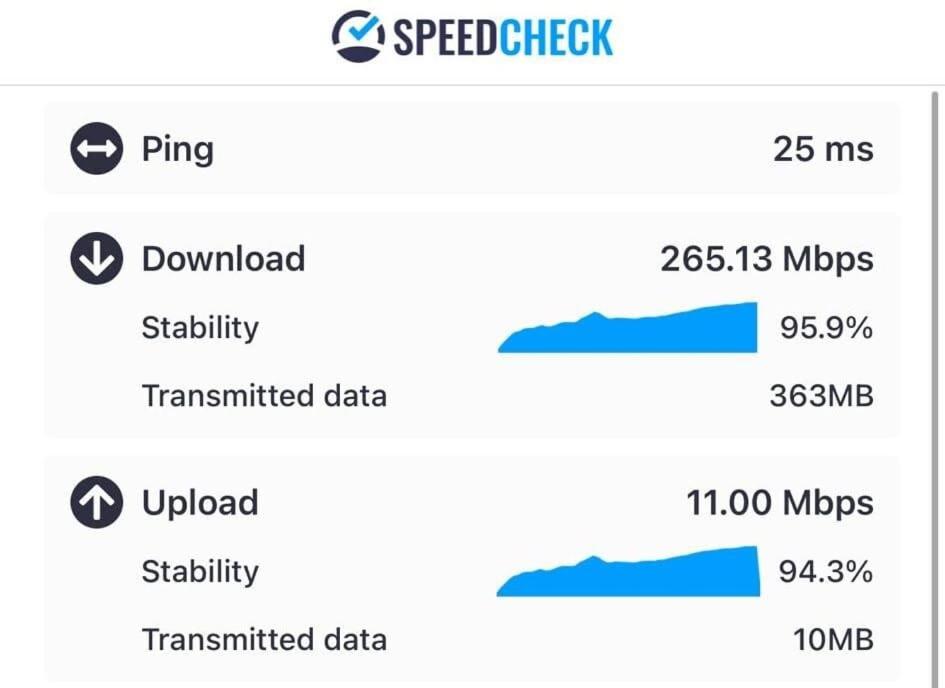Click the 95.9% download stability value
Viewport: 945px width, 688px height.
(826, 328)
